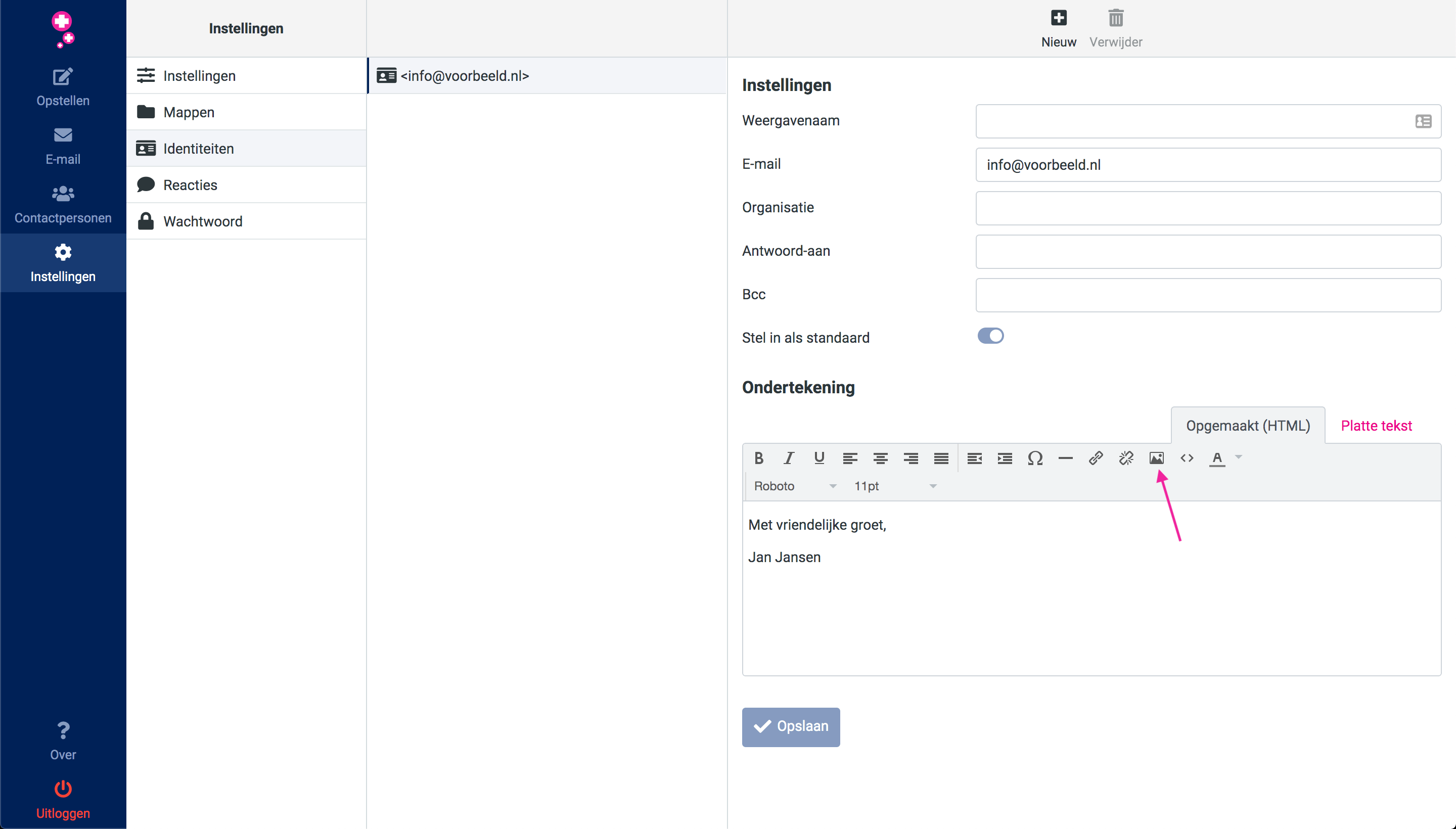Insert a hyperlink in the signature editor

(x=1095, y=458)
